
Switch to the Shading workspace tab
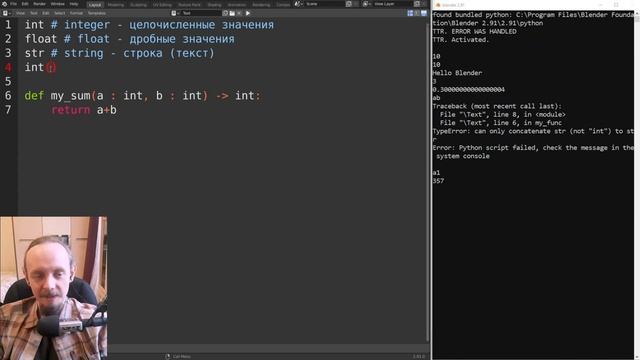point(214,4)
